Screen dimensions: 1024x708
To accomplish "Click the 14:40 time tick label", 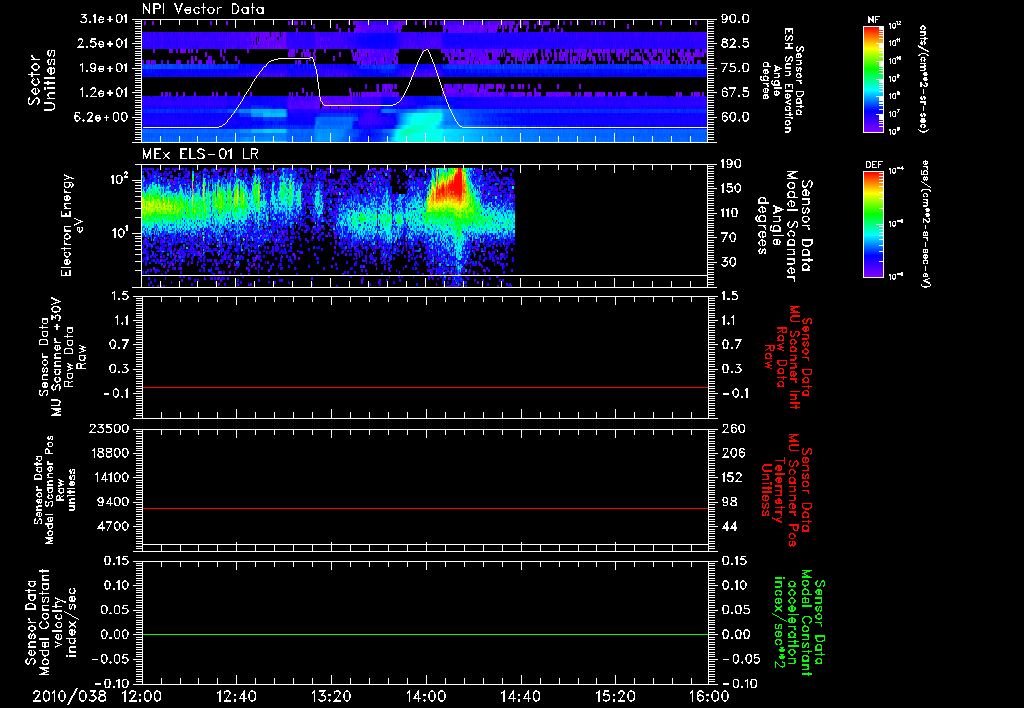I will 520,696.
